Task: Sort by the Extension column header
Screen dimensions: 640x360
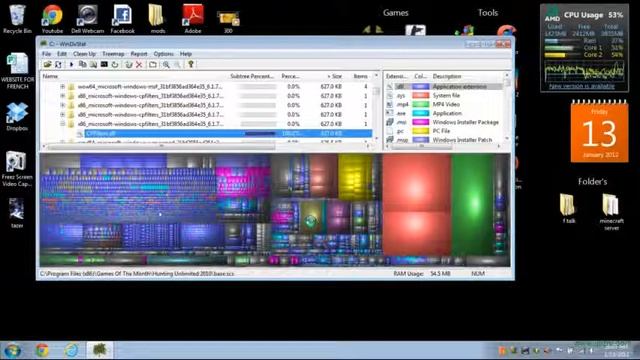Action: pos(397,76)
